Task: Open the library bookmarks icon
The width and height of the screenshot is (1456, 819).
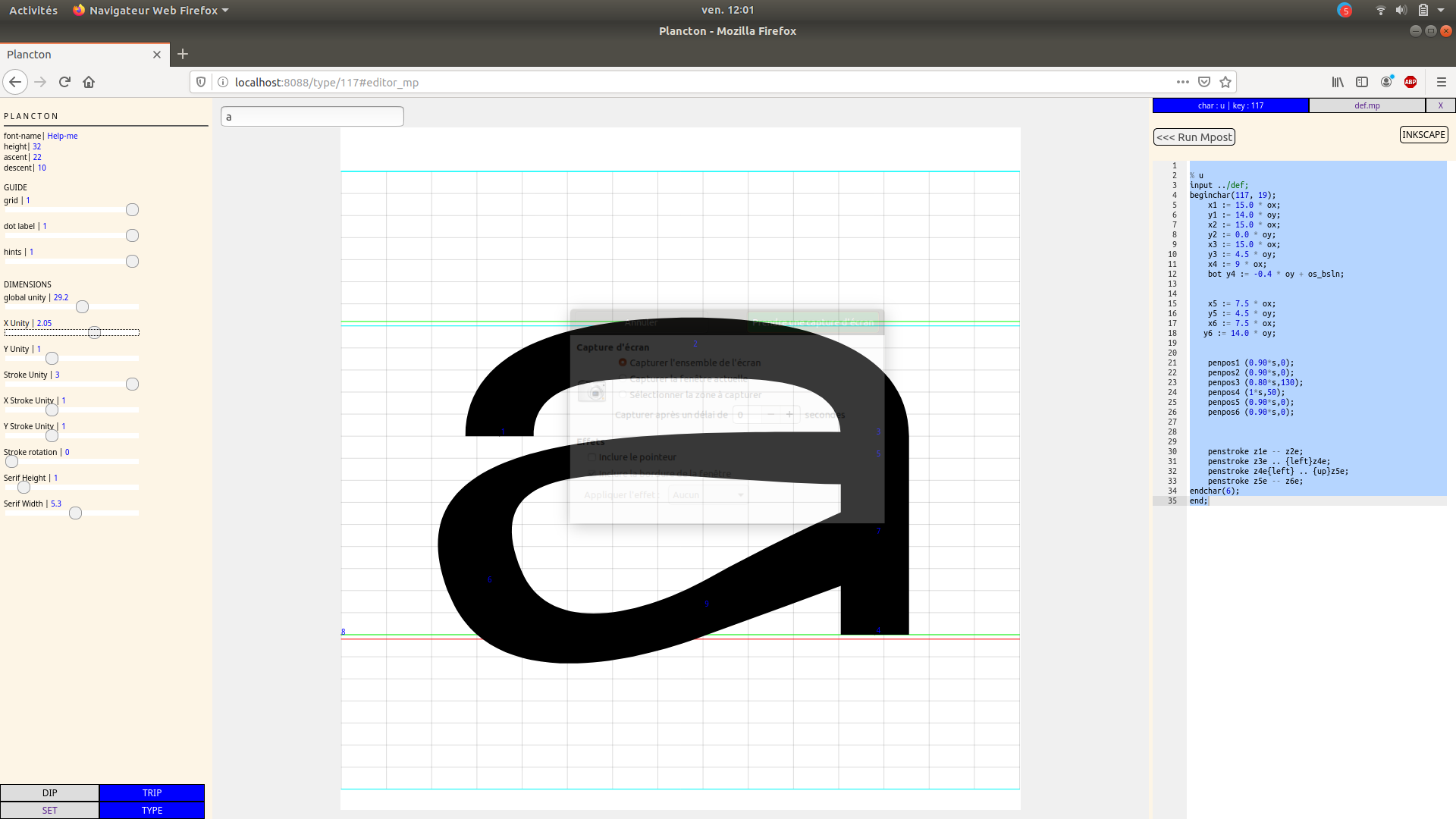Action: 1338,82
